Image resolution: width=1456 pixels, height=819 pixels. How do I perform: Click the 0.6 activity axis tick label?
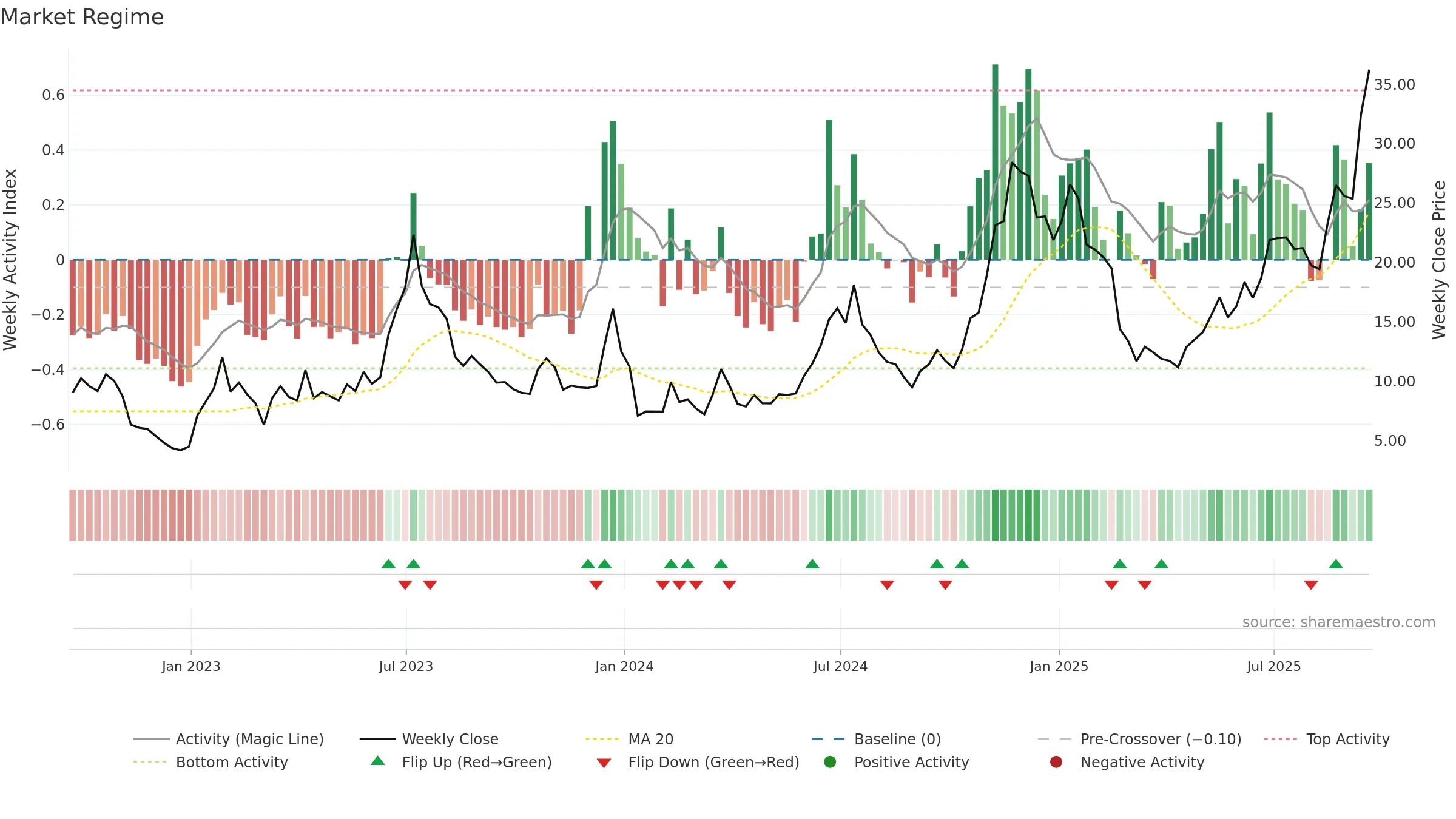(53, 95)
